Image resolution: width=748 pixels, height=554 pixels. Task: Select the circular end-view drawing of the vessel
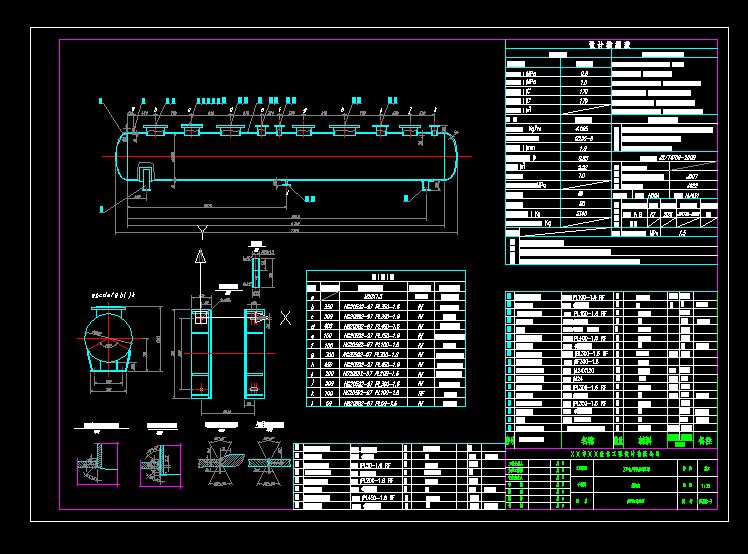(x=109, y=338)
